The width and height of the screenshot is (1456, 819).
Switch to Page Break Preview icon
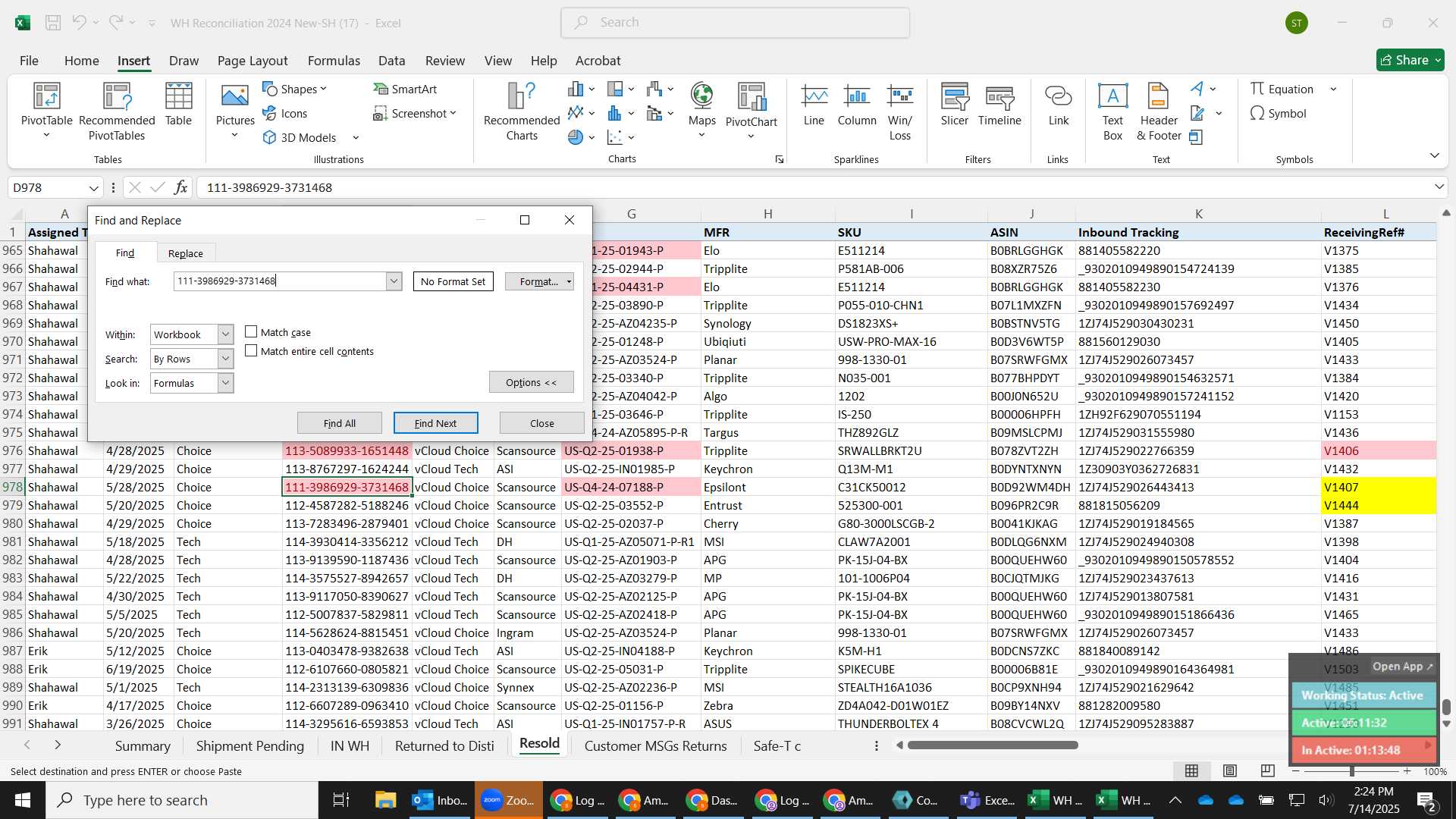pos(1267,770)
